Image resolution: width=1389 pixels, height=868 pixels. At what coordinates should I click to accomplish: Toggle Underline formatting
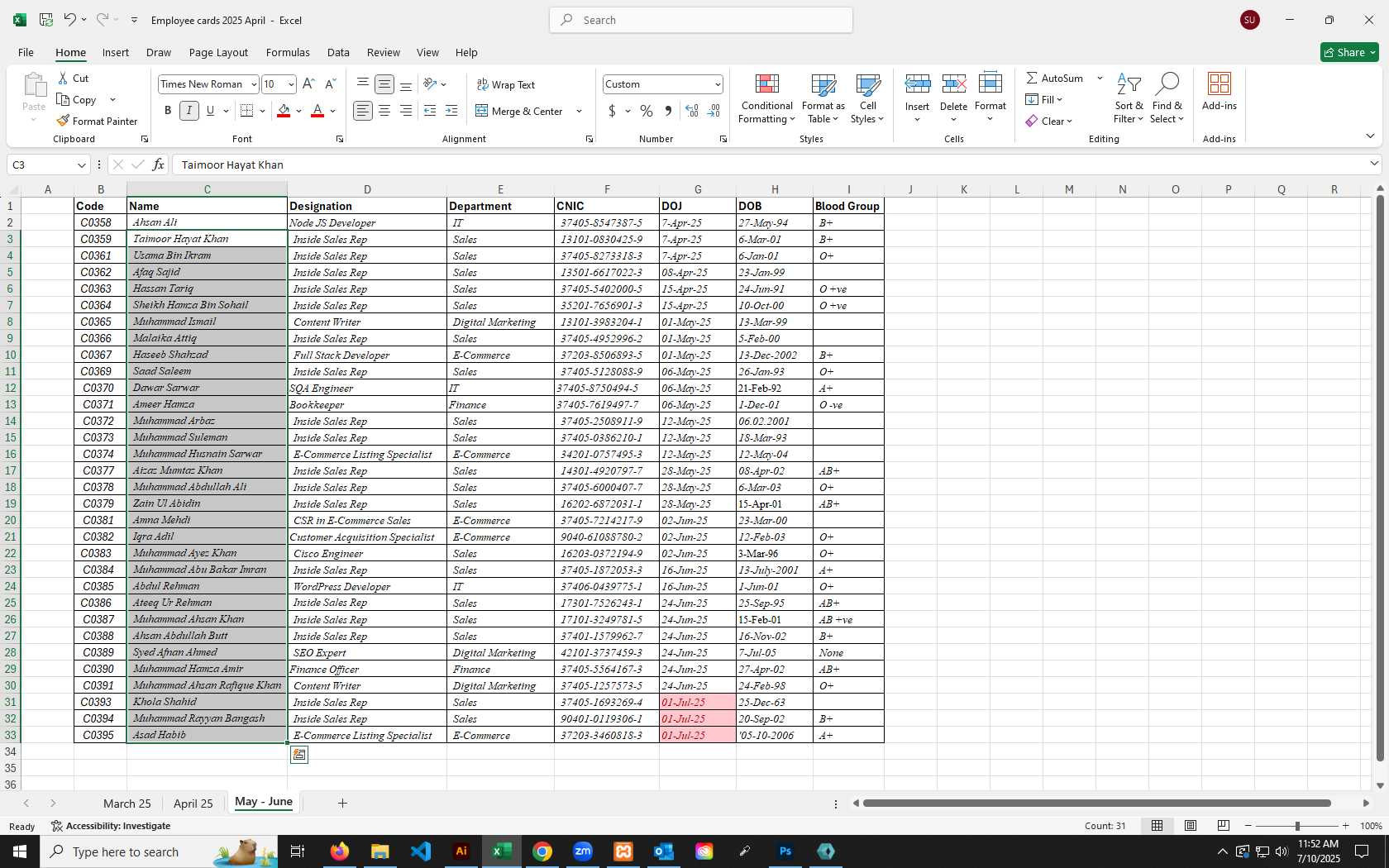click(210, 111)
